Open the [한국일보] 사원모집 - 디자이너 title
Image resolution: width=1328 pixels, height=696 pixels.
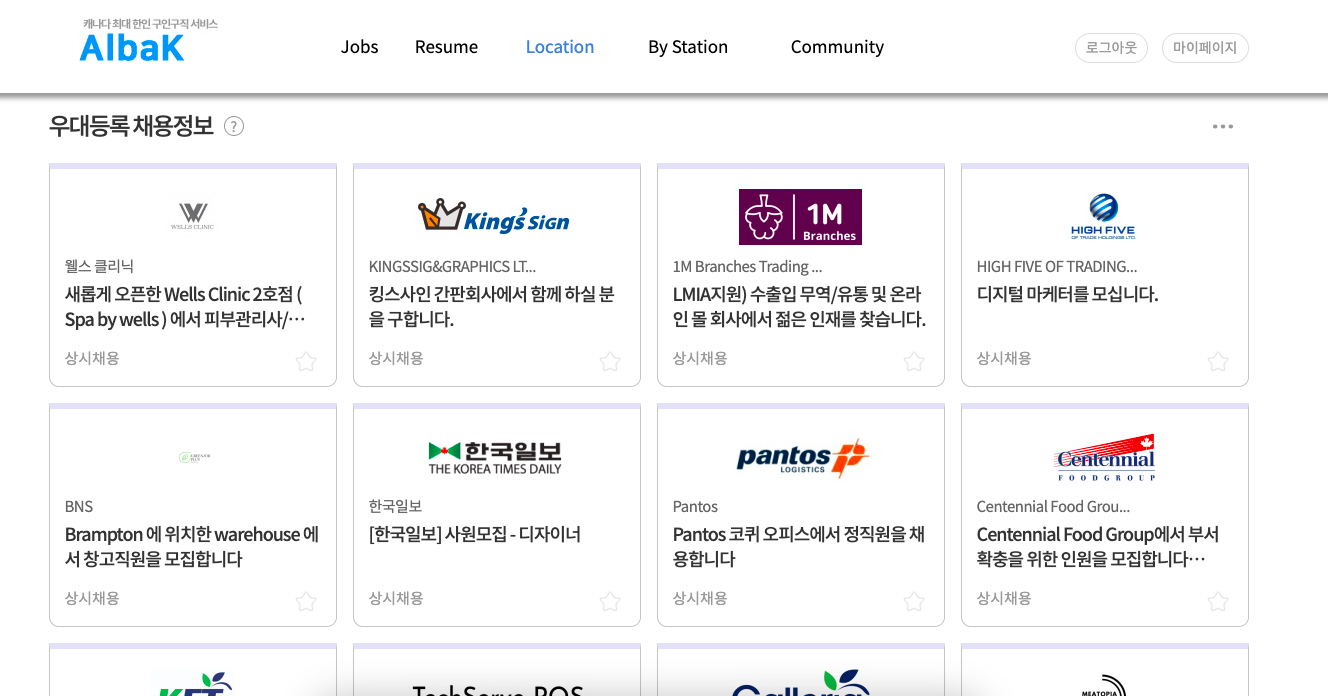474,534
